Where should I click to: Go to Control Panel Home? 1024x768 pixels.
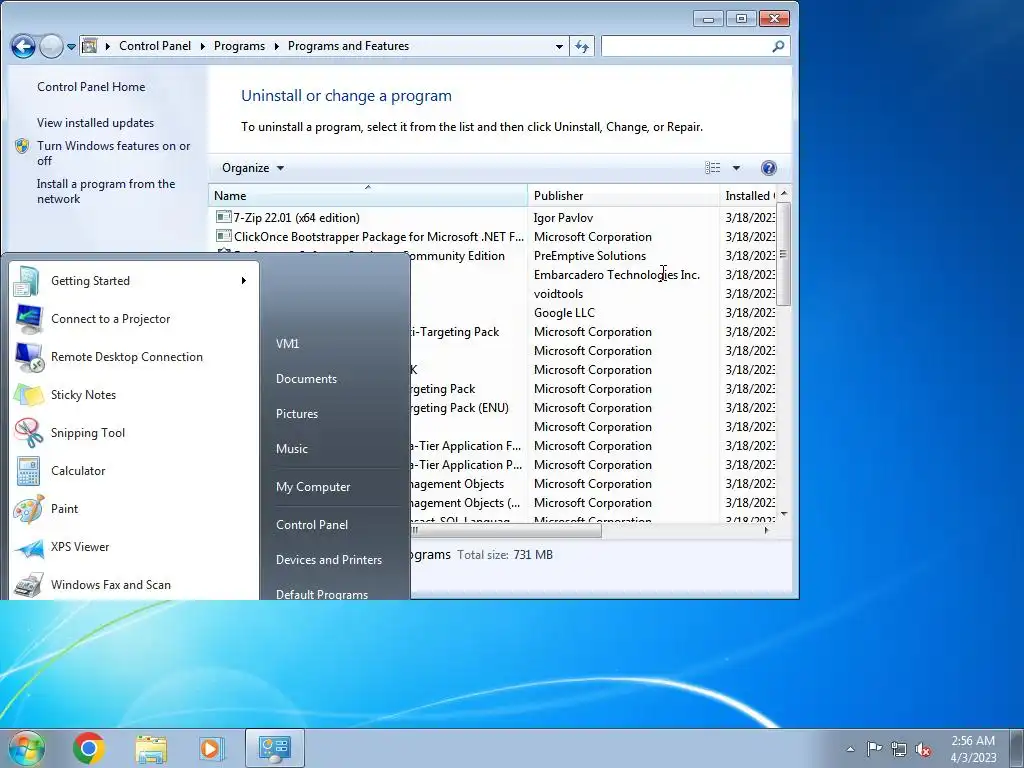(91, 87)
